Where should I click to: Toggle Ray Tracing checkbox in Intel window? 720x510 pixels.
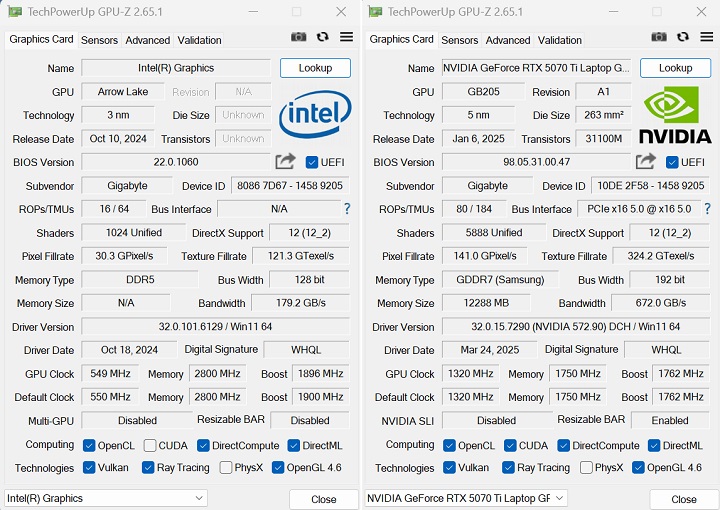[x=148, y=467]
